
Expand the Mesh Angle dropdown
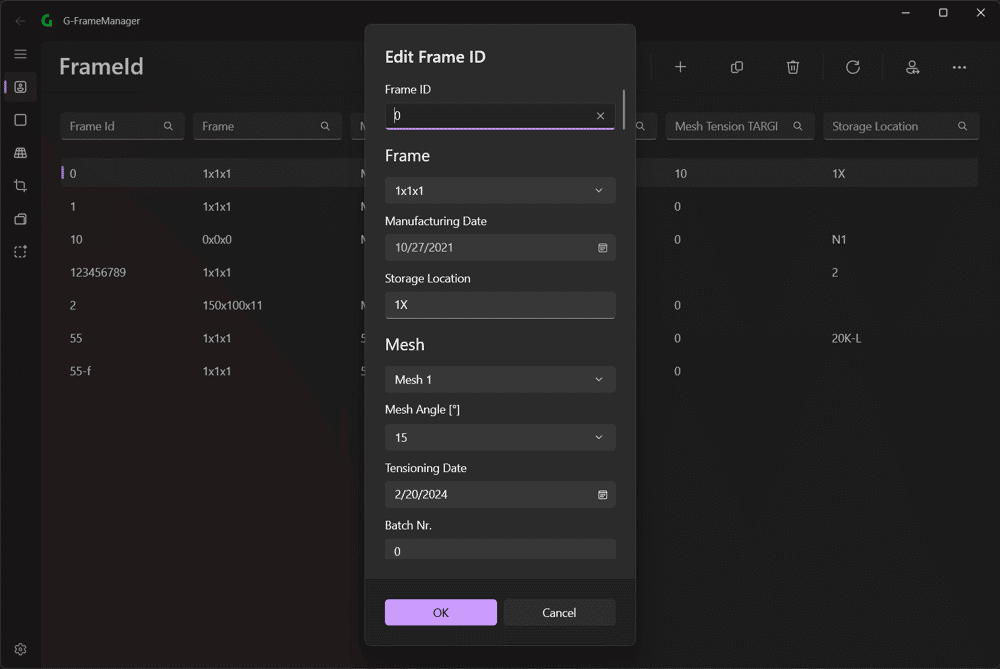click(500, 437)
